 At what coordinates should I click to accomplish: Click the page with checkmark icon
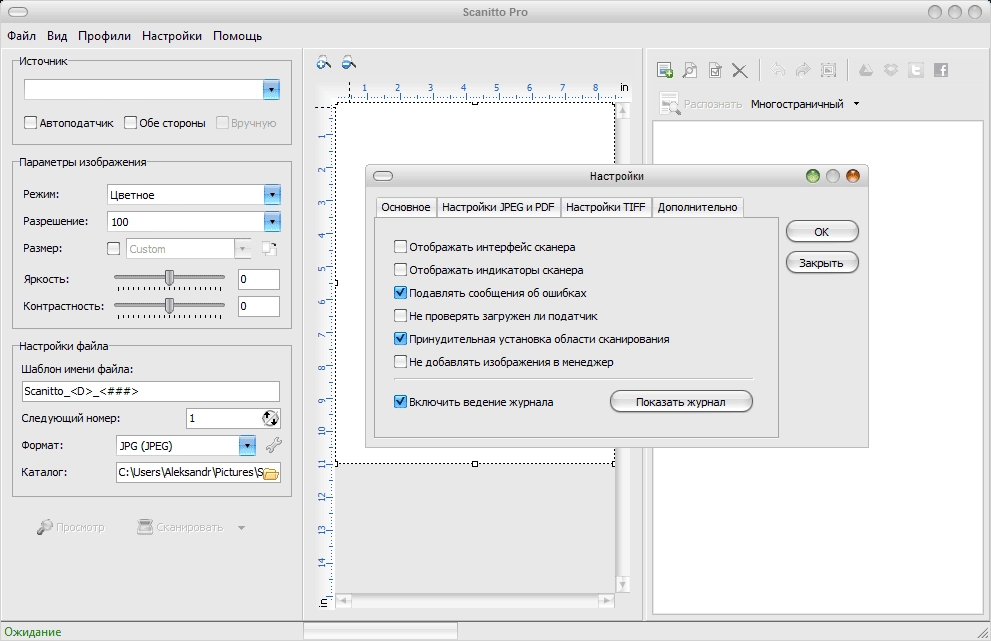tap(715, 70)
